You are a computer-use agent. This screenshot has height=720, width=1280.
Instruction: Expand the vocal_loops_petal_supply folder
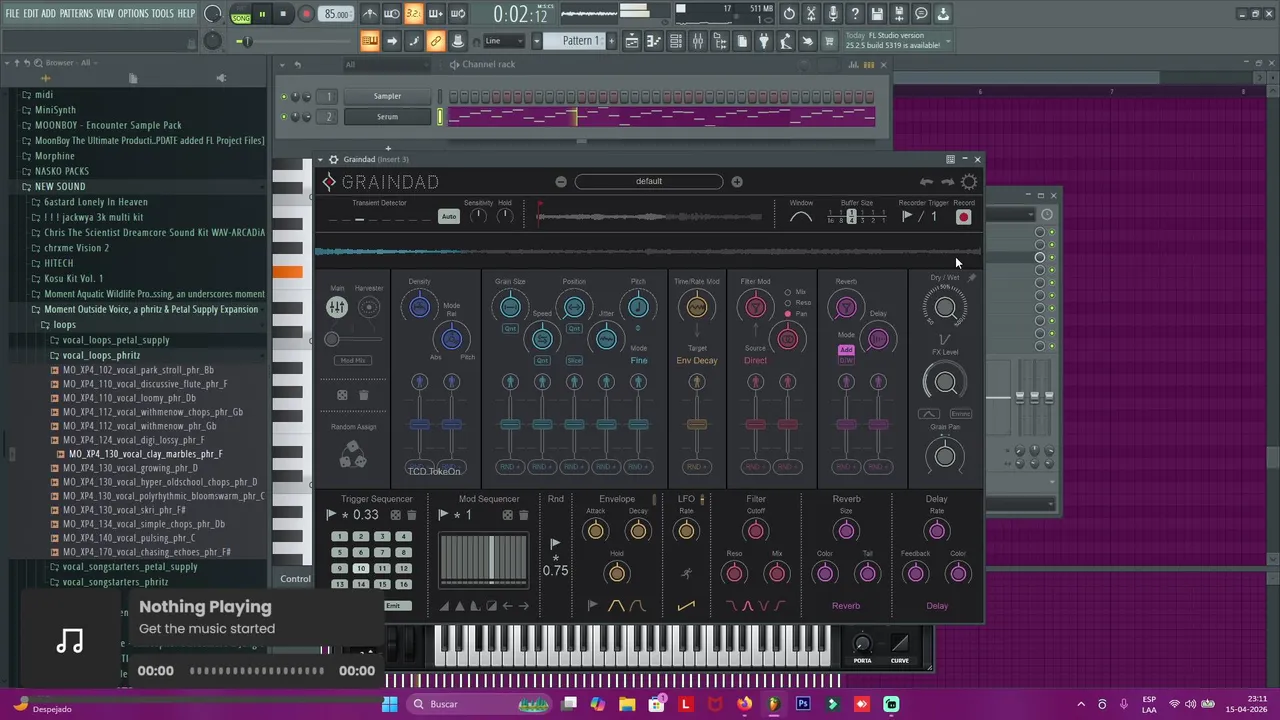click(116, 340)
